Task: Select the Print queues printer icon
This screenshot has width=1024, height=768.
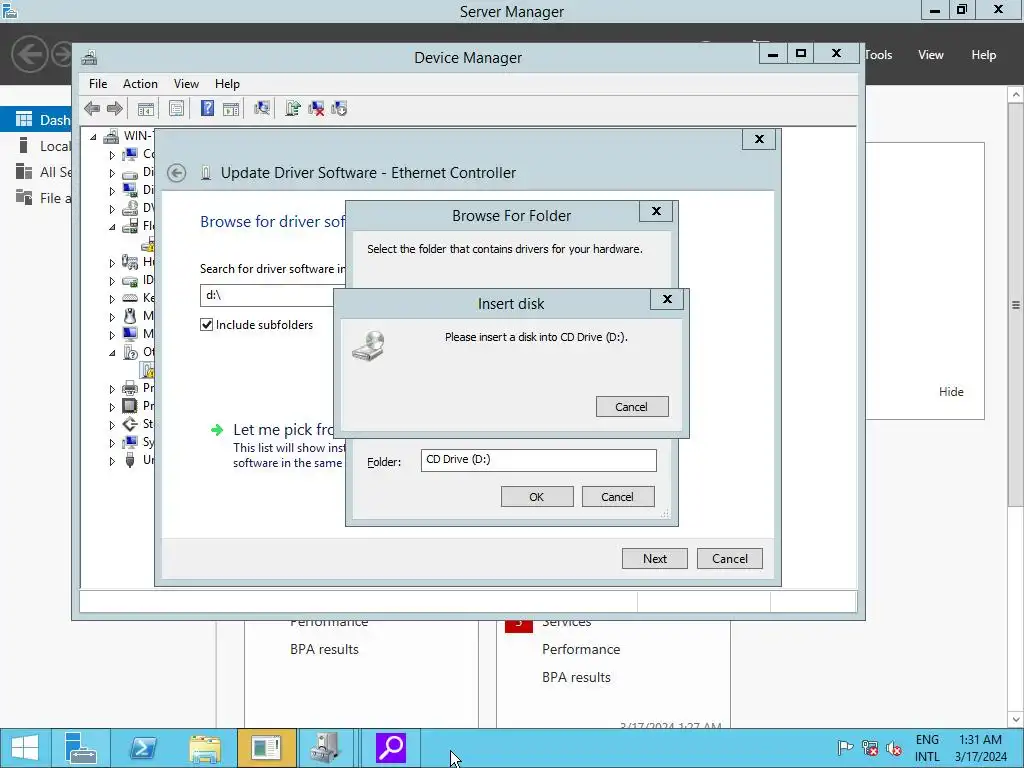Action: (x=130, y=388)
